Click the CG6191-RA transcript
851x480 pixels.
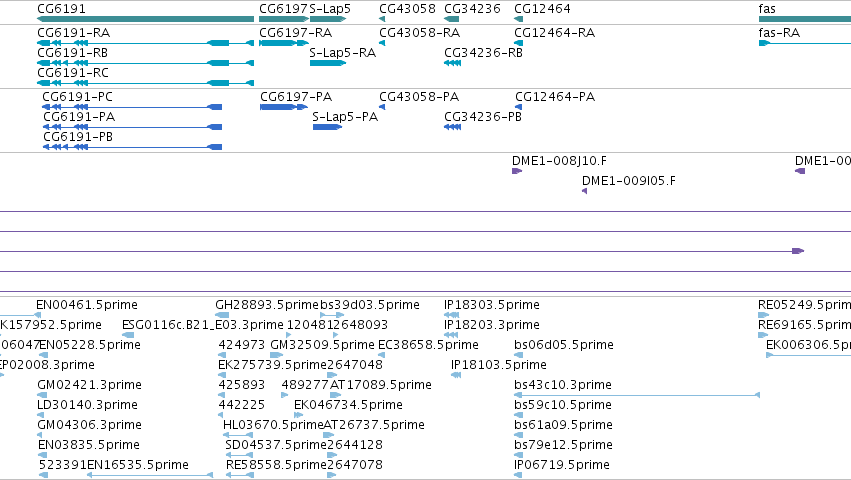145,43
